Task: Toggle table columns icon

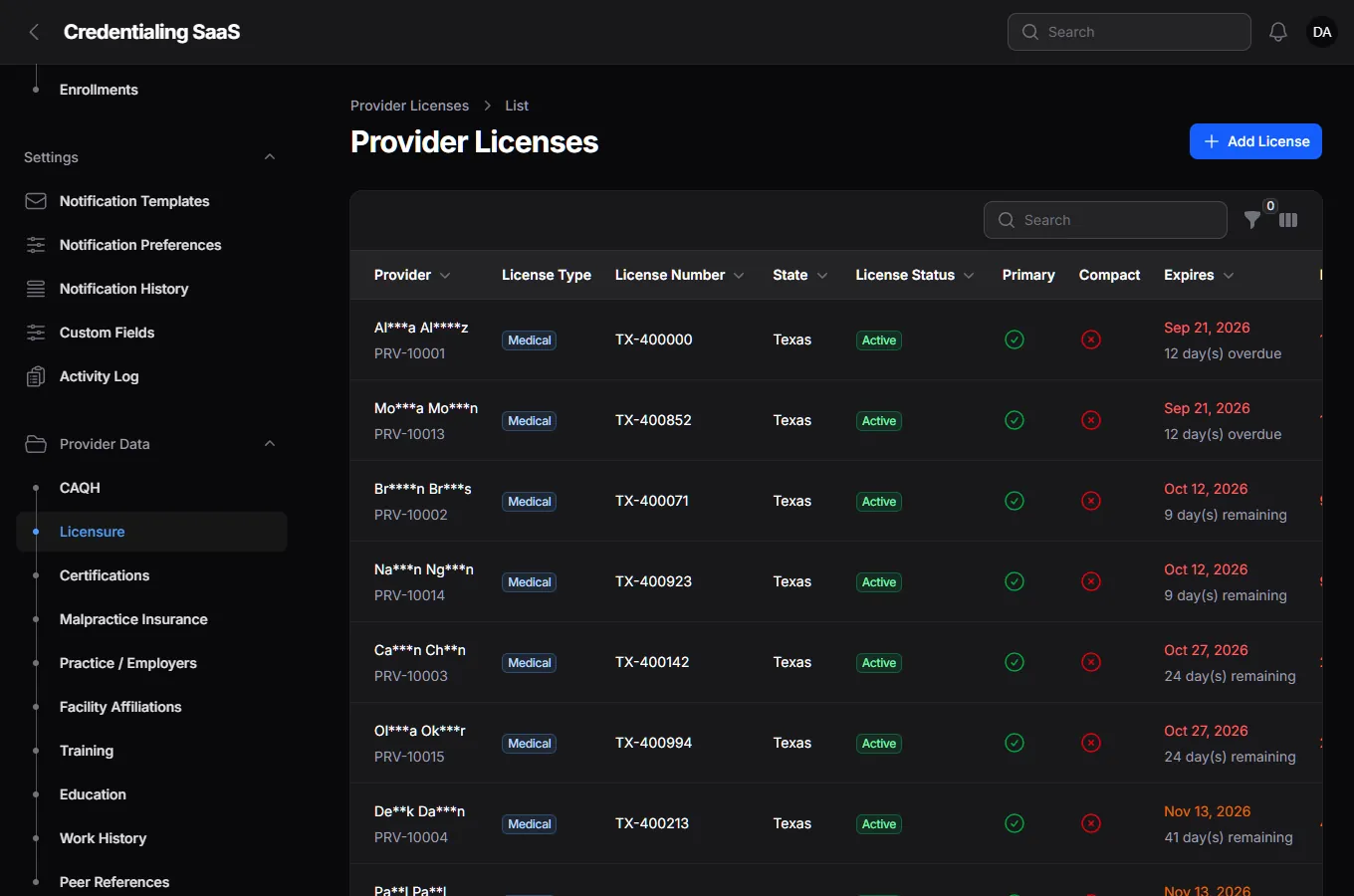Action: [1288, 220]
